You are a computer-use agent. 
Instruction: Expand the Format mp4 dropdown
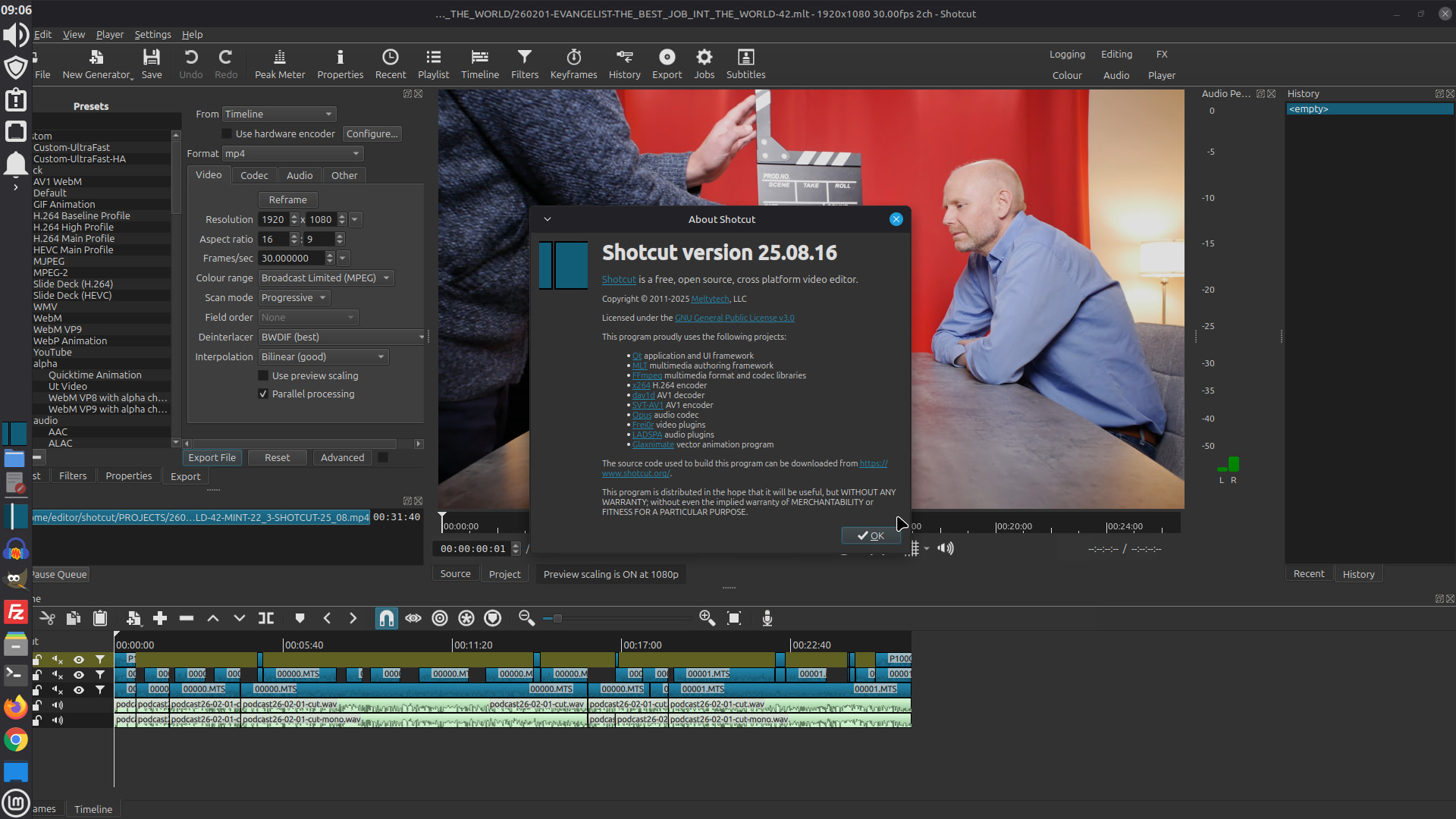(x=292, y=154)
